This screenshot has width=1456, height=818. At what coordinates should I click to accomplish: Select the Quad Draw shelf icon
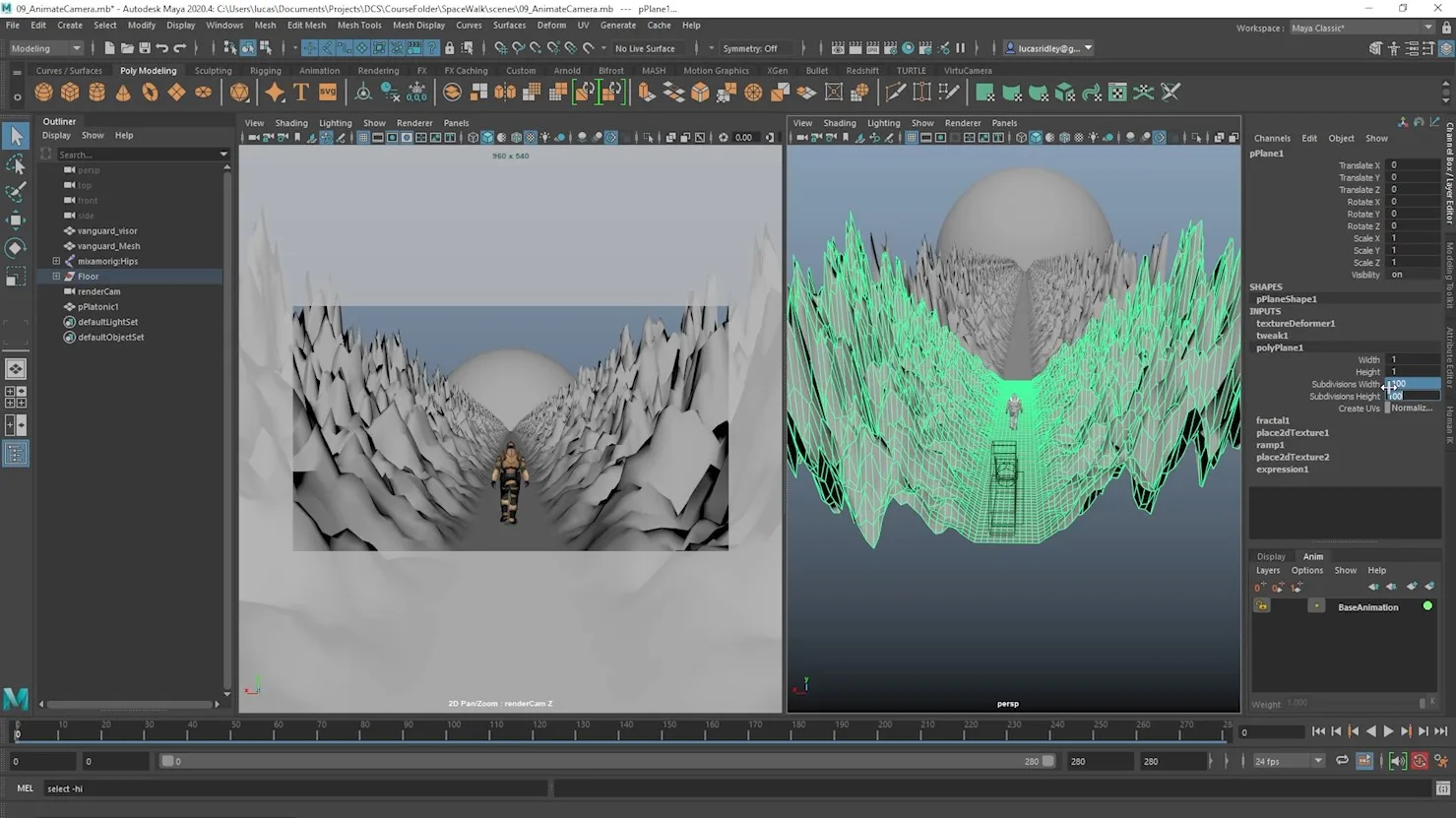[947, 92]
